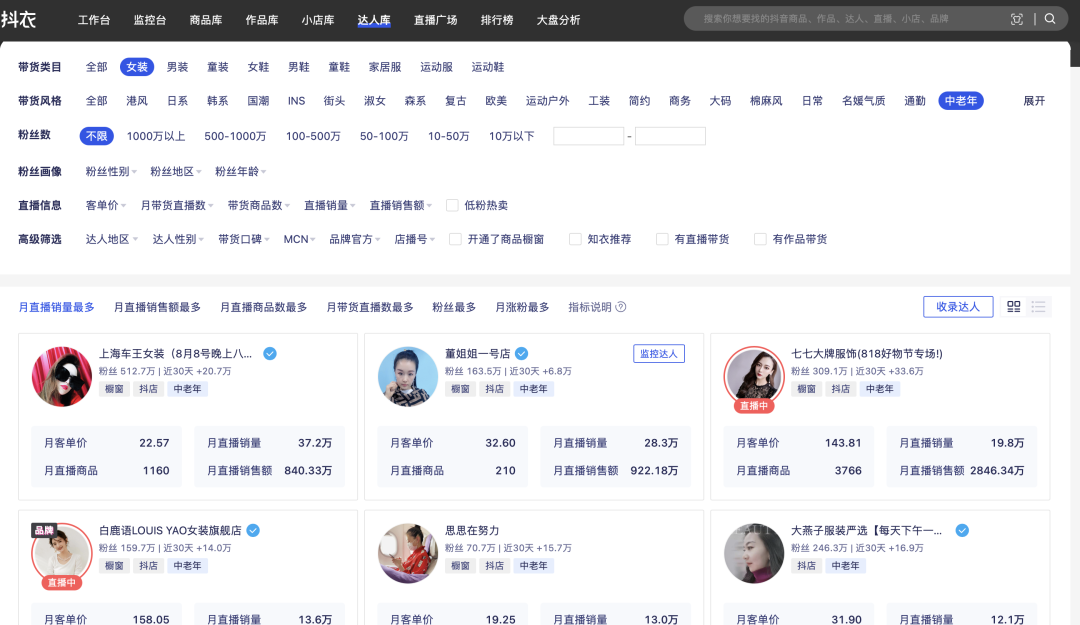This screenshot has height=625, width=1080.
Task: Expand the 粉丝性别 dropdown
Action: tap(111, 172)
